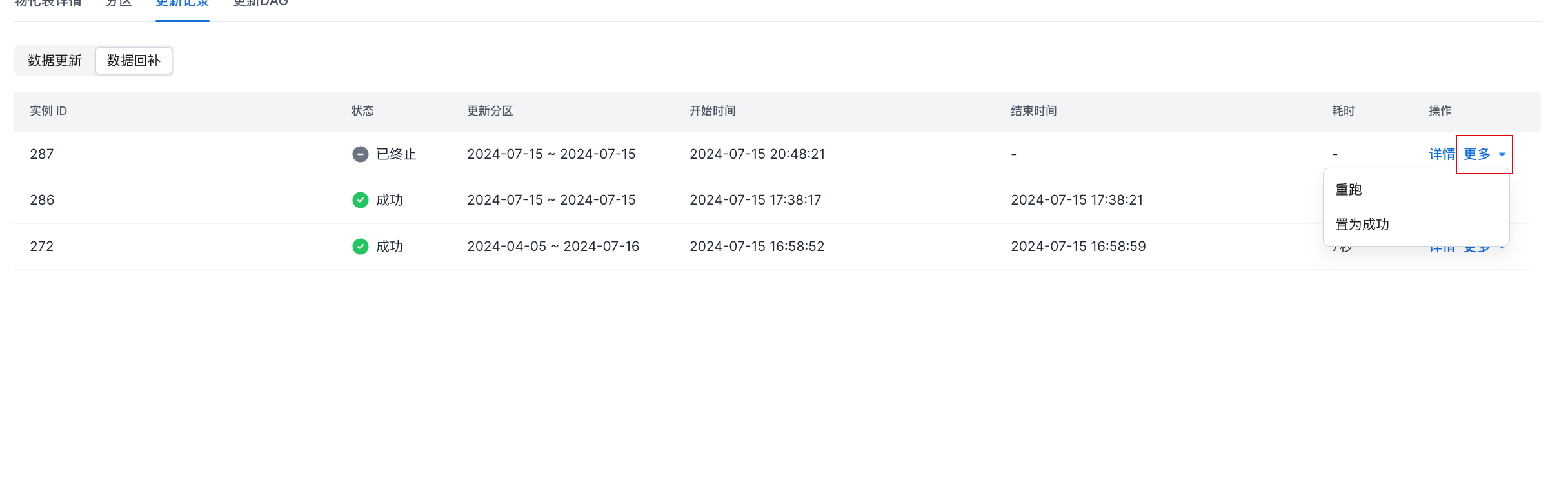Click instance ID 286 cell
Image resolution: width=1568 pixels, height=486 pixels.
[x=42, y=200]
